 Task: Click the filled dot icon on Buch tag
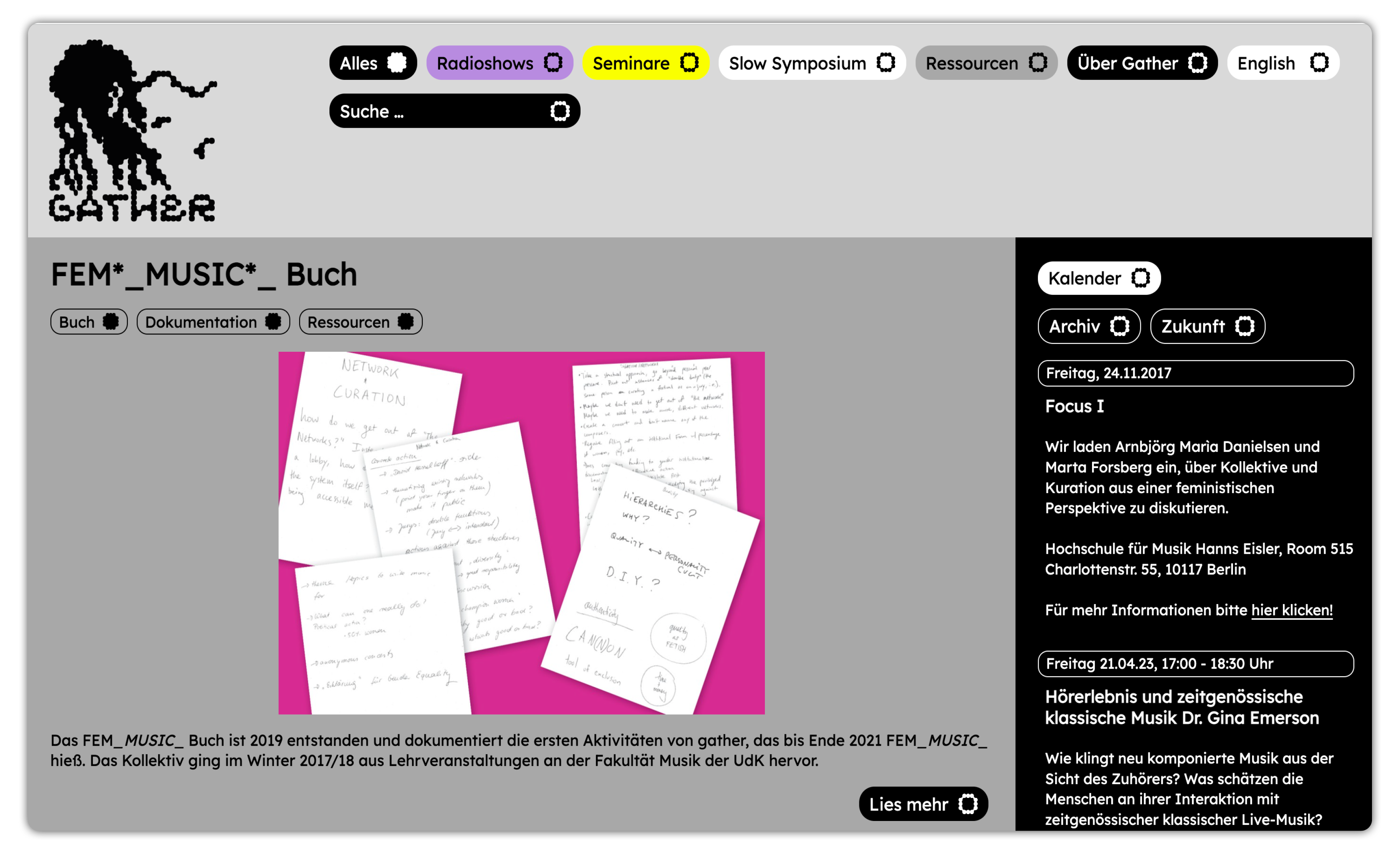(111, 322)
